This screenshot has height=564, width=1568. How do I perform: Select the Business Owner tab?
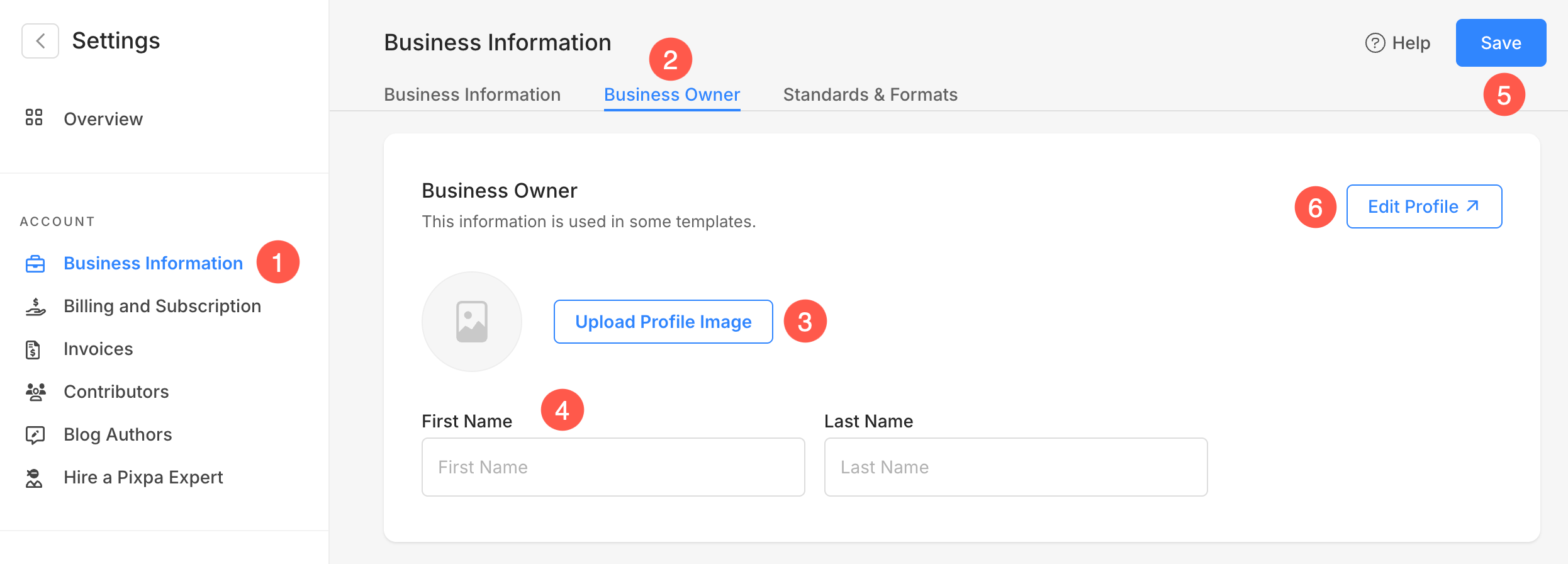coord(671,94)
